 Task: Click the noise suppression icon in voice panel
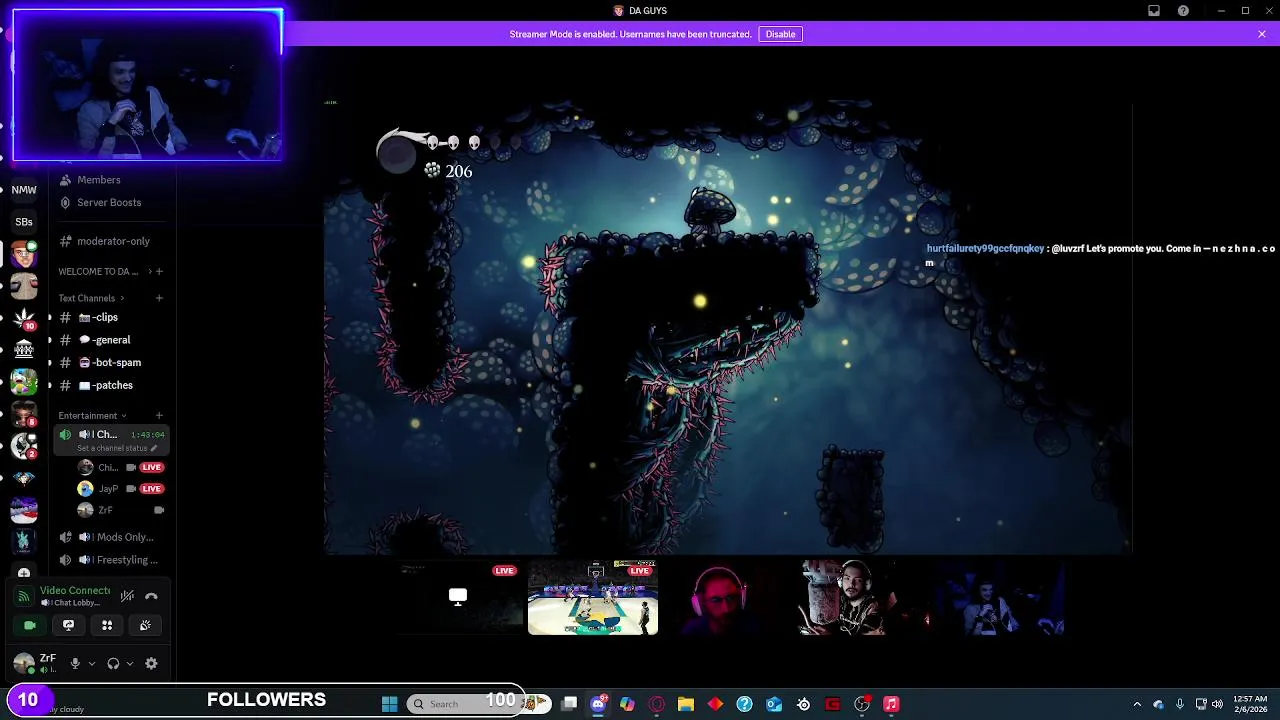(x=127, y=596)
